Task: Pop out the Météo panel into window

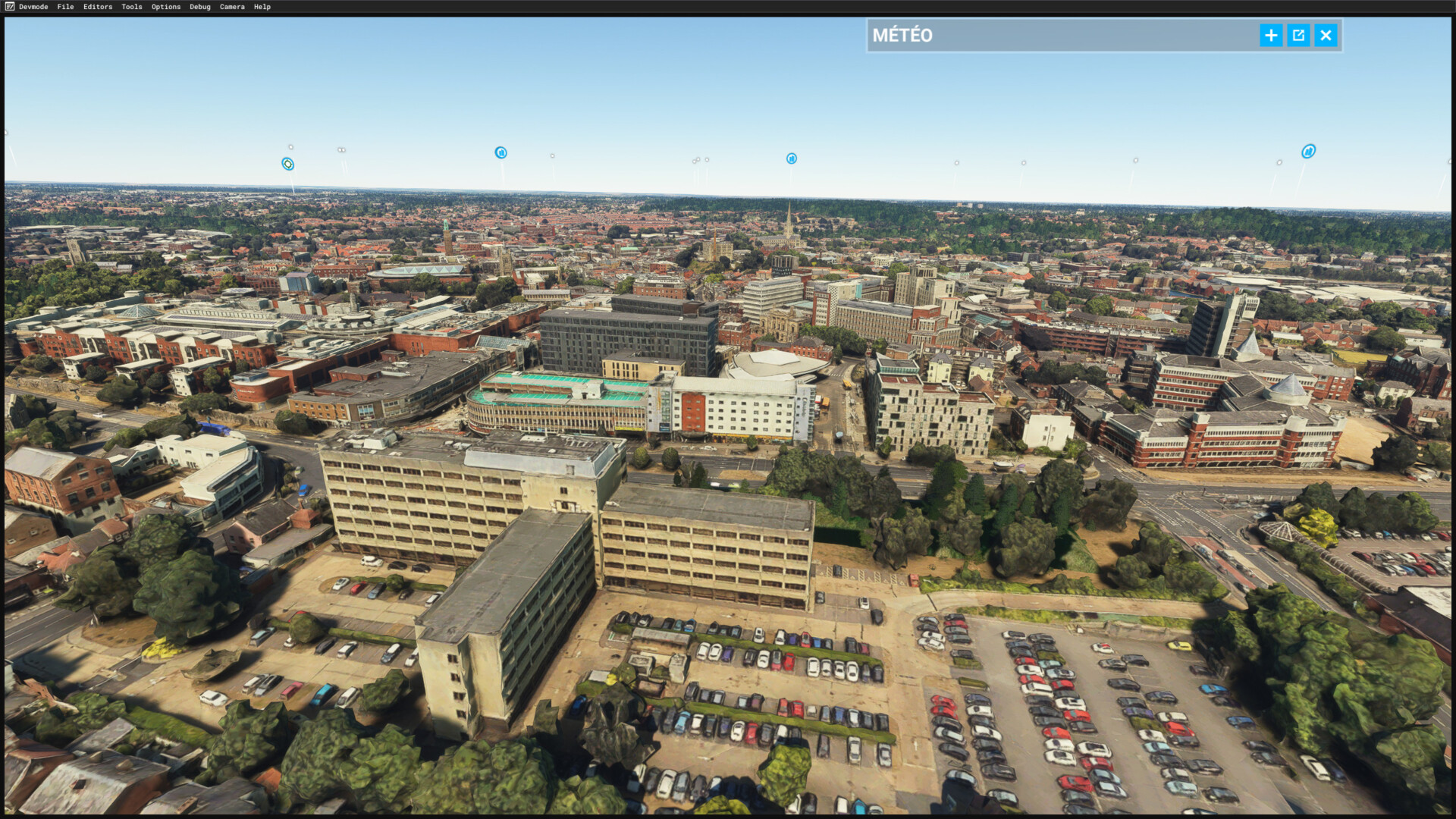Action: tap(1298, 36)
